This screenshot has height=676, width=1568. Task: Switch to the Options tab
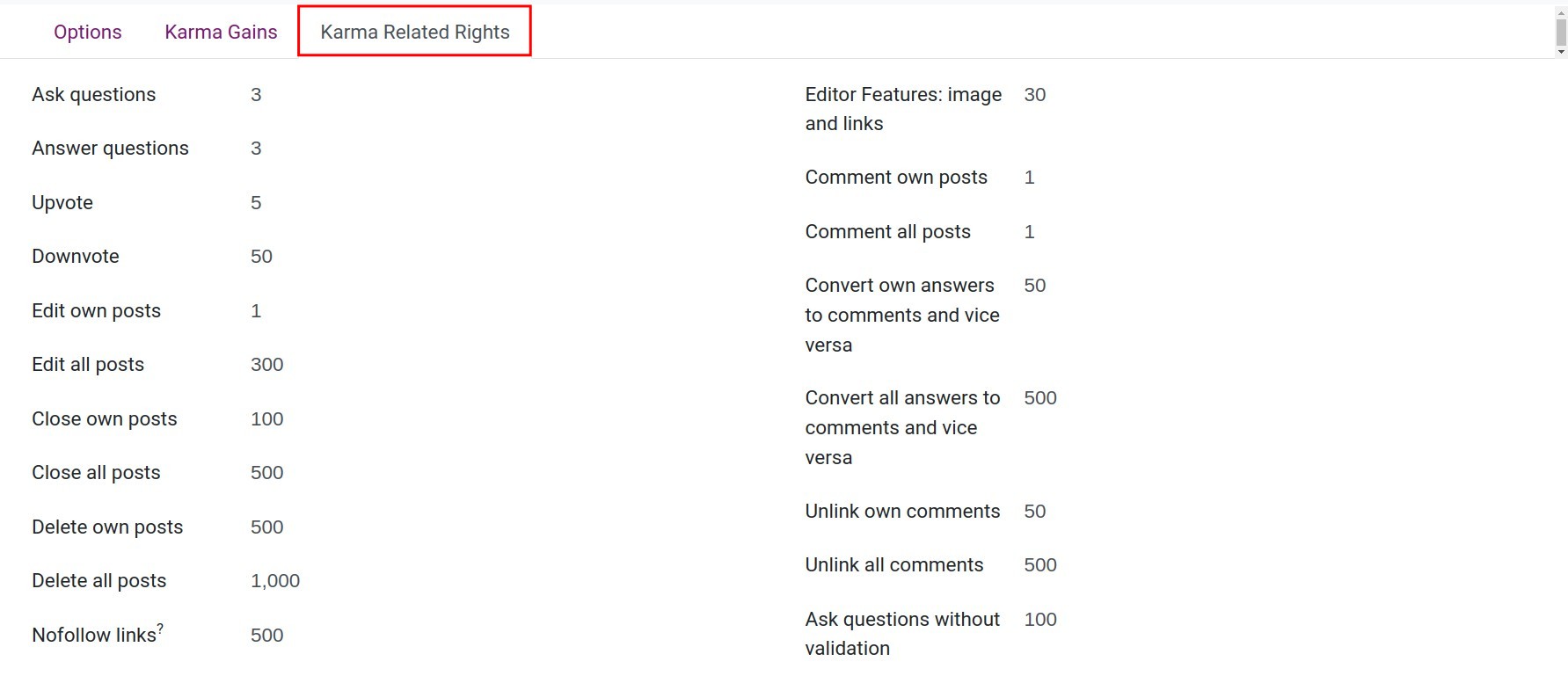87,32
